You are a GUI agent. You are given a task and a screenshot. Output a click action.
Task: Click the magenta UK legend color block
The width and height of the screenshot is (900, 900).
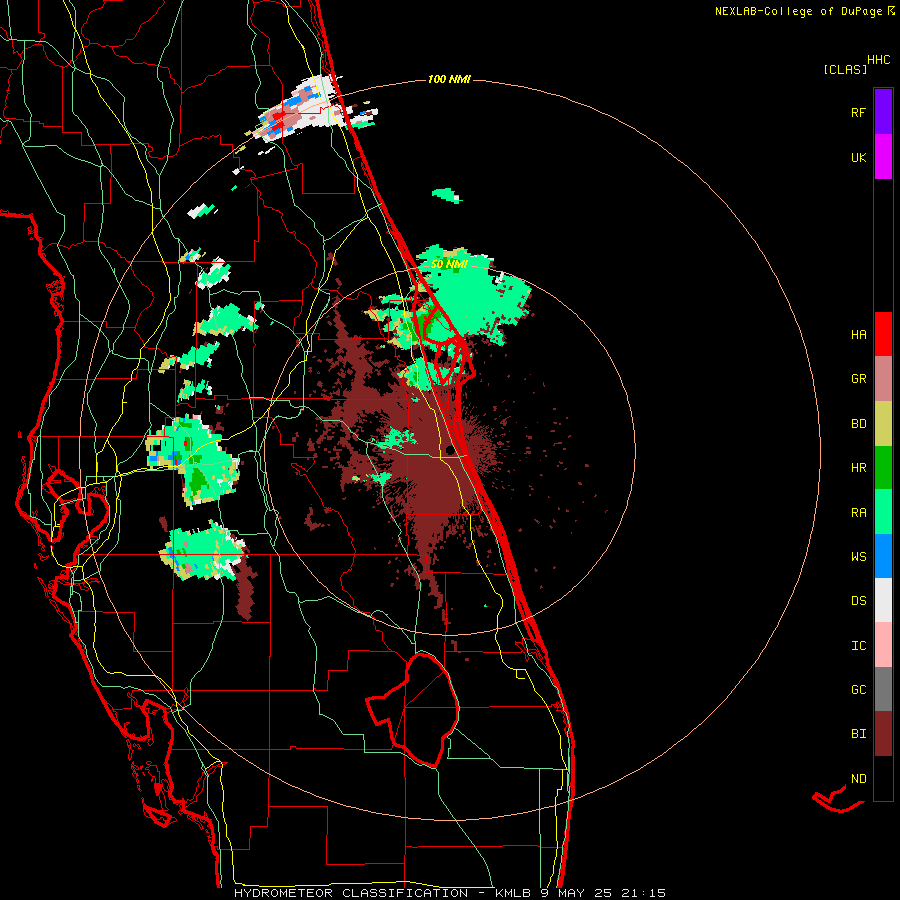pyautogui.click(x=883, y=157)
